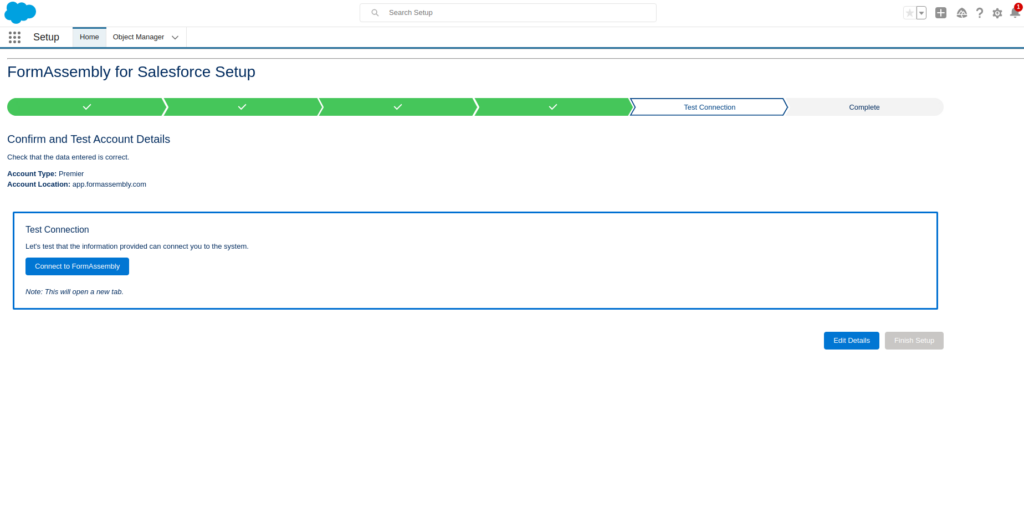Go to the first completed progress step

(x=86, y=107)
